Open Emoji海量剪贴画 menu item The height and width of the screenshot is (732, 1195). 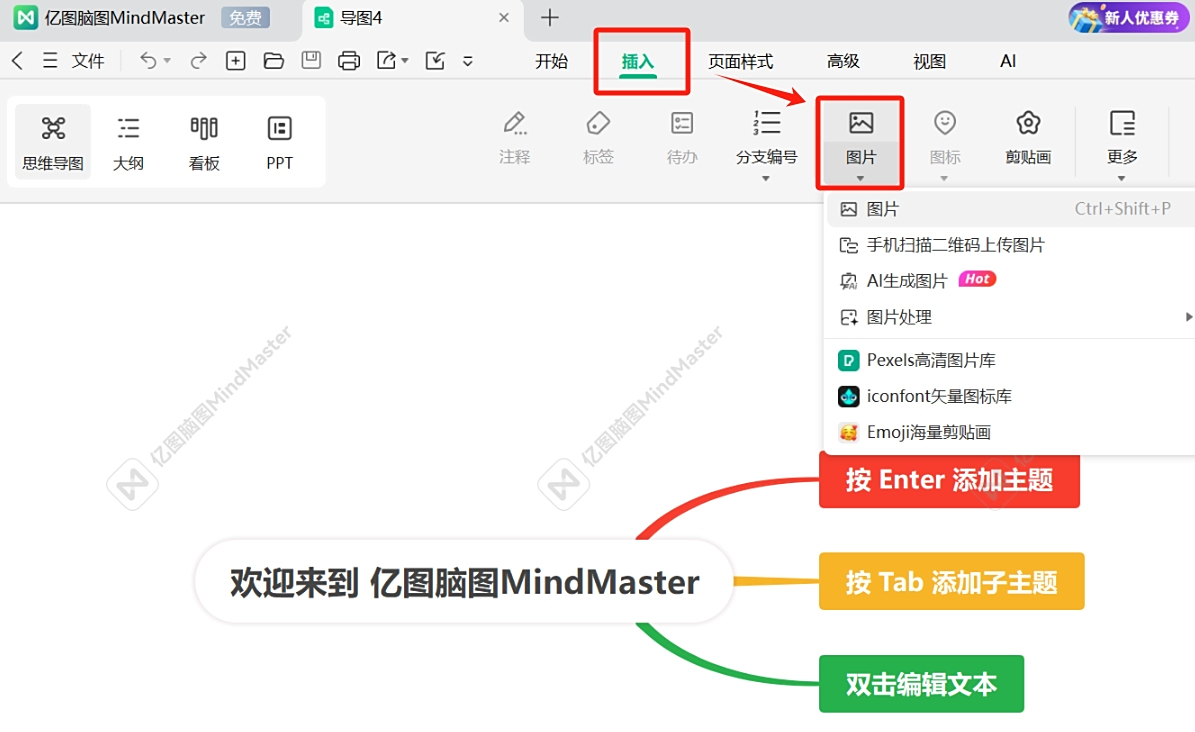(x=1011, y=432)
